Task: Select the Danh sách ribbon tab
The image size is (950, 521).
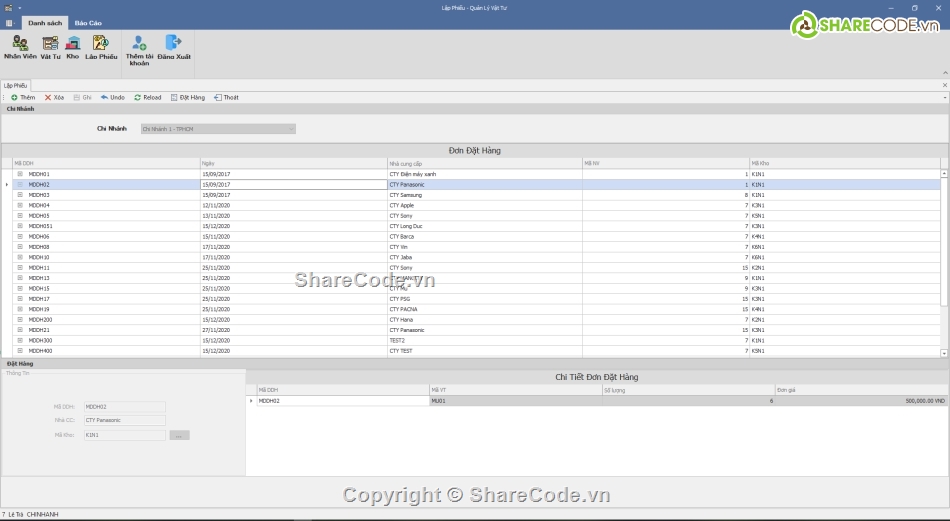Action: 45,22
